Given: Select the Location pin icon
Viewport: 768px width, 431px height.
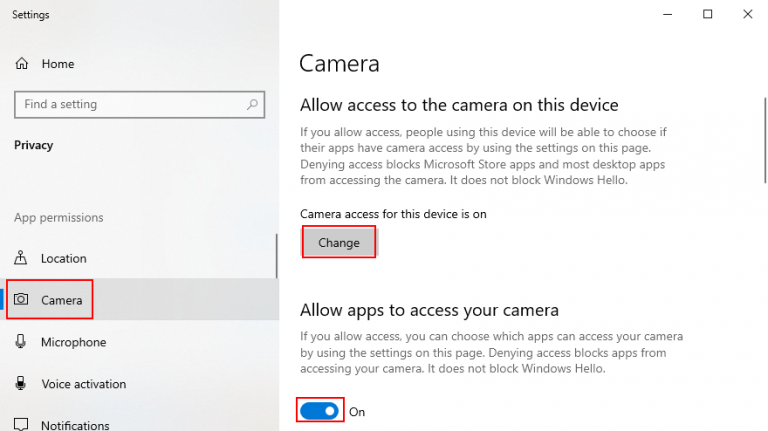Looking at the screenshot, I should pyautogui.click(x=22, y=258).
